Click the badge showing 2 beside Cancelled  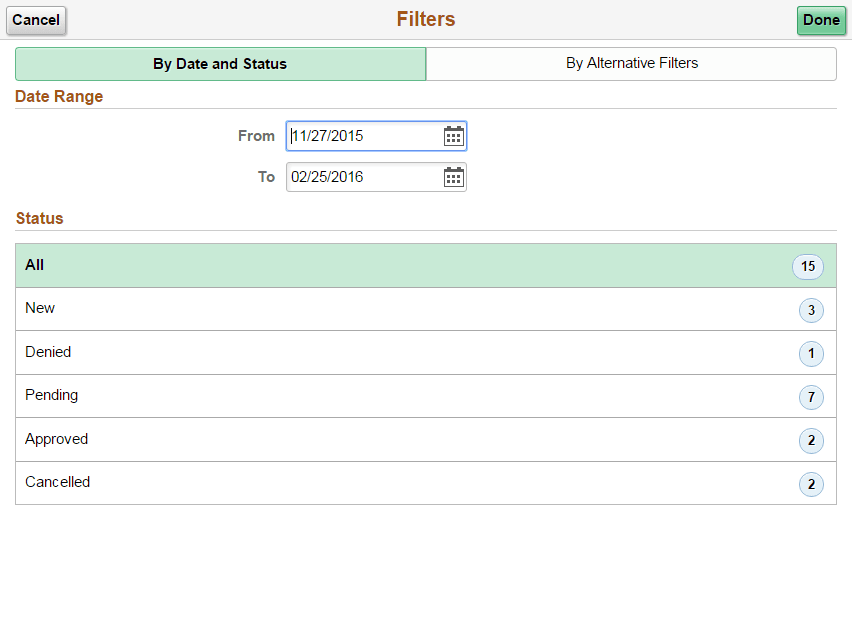point(810,483)
